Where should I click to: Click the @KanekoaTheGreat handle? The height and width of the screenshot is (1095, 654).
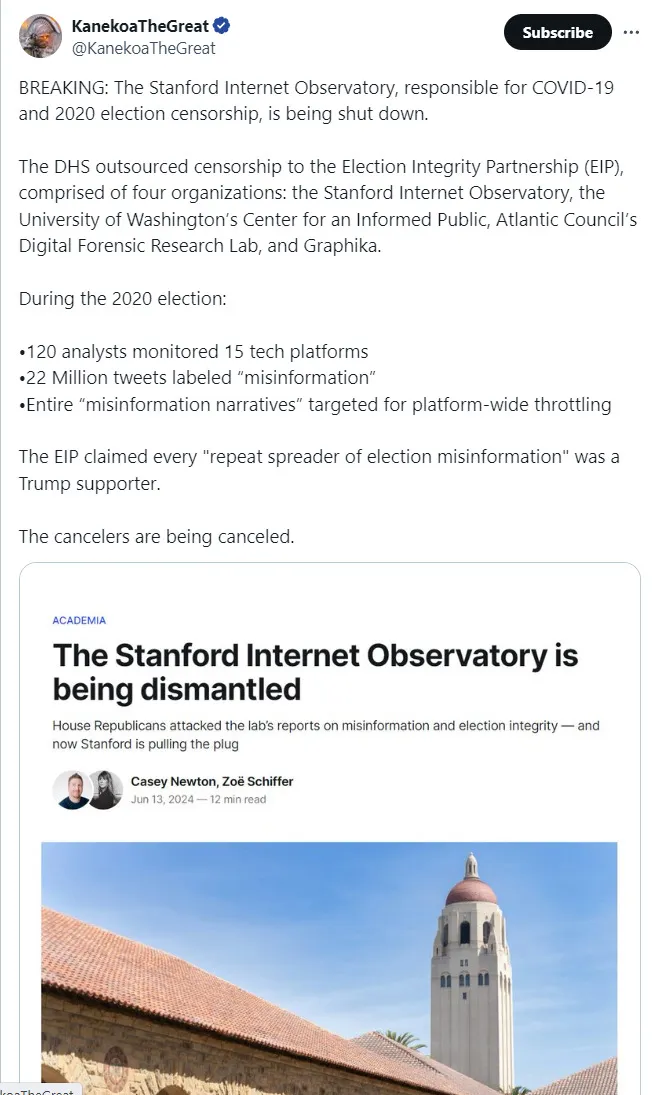(143, 47)
